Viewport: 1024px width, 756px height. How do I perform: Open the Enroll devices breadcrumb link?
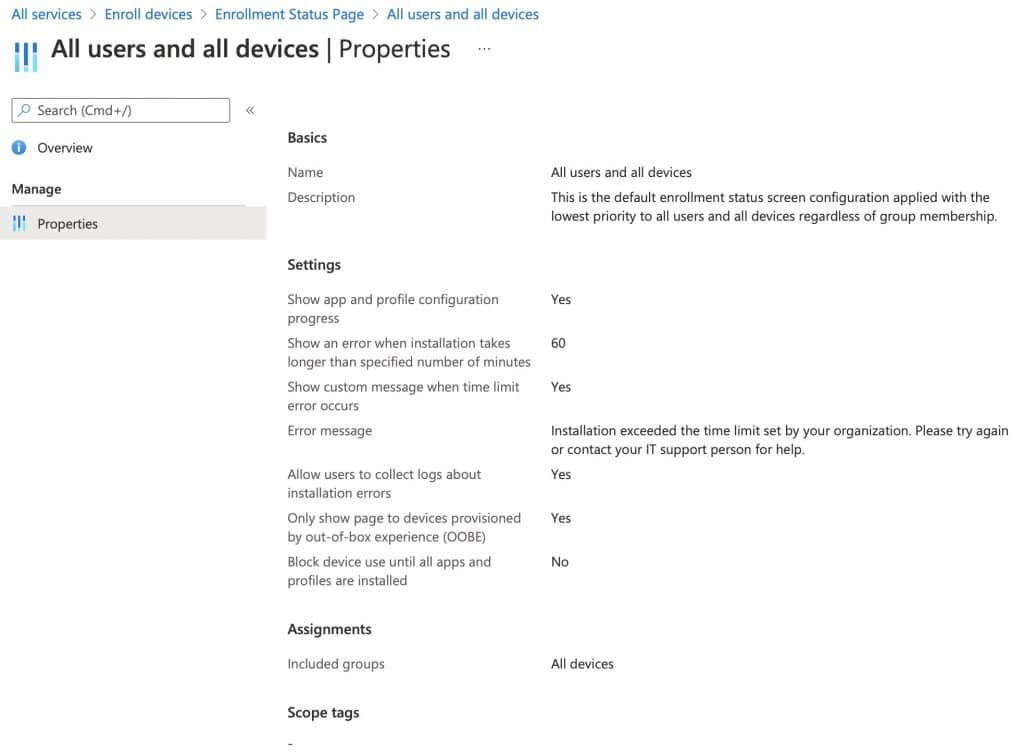[148, 13]
